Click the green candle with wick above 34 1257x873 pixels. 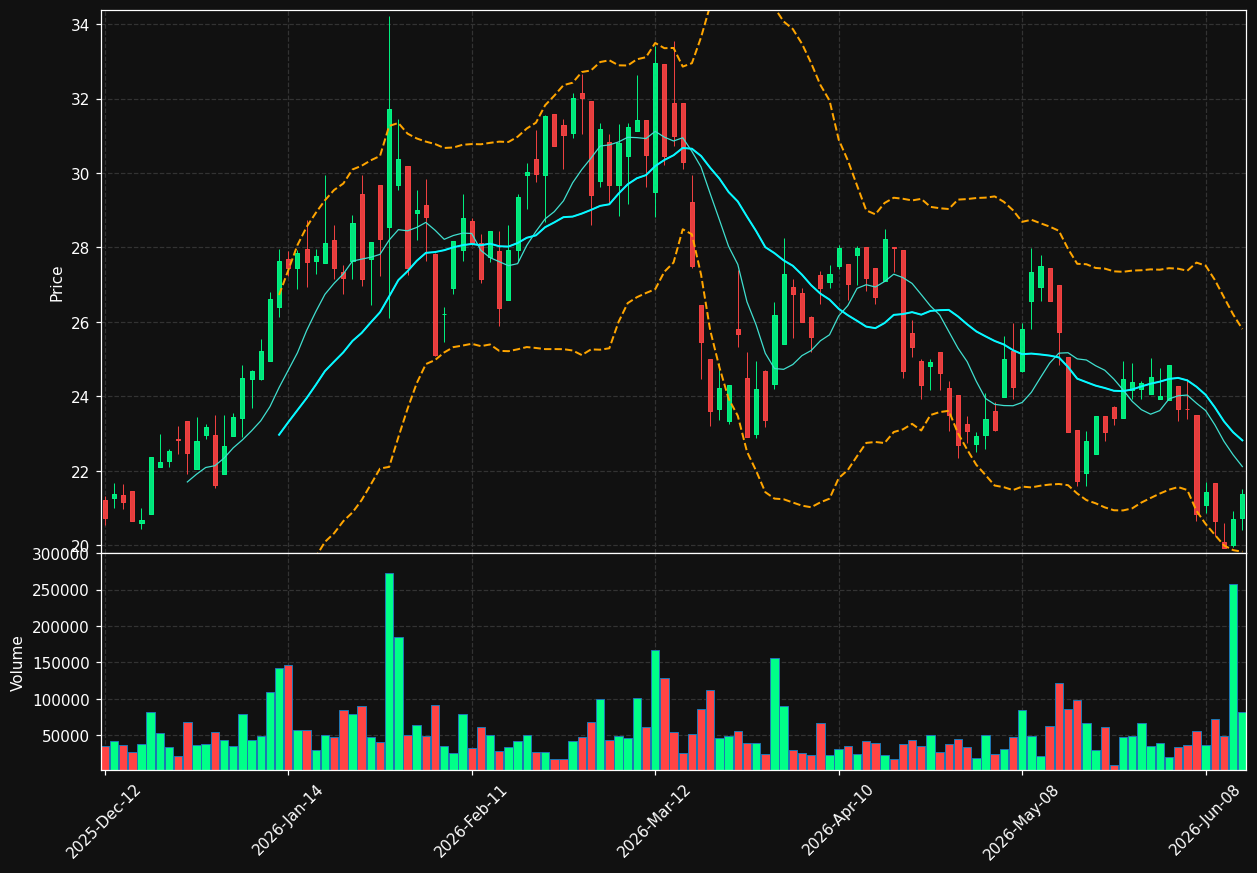pyautogui.click(x=389, y=168)
